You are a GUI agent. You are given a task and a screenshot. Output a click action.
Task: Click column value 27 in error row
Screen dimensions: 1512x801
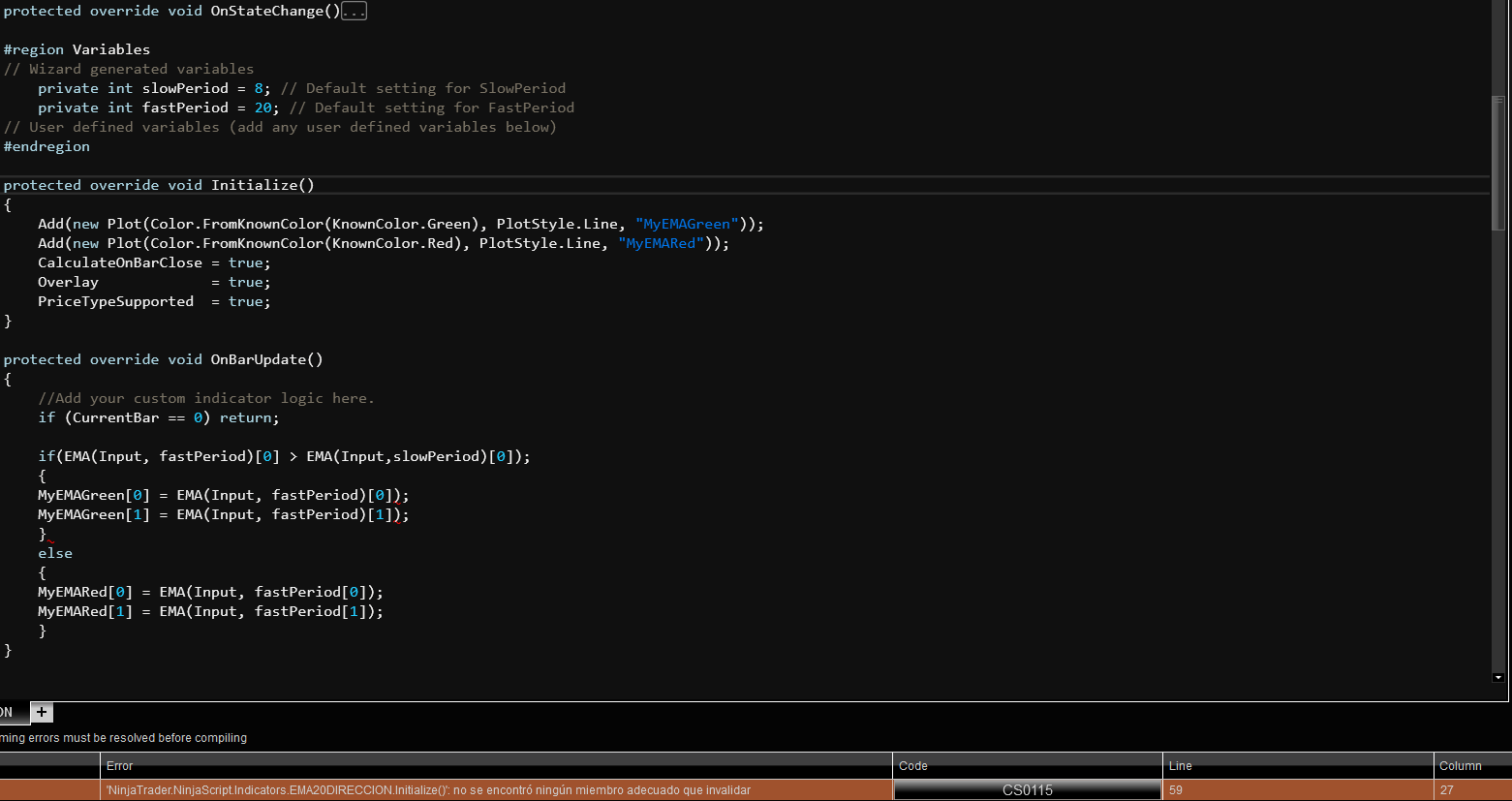tap(1447, 790)
